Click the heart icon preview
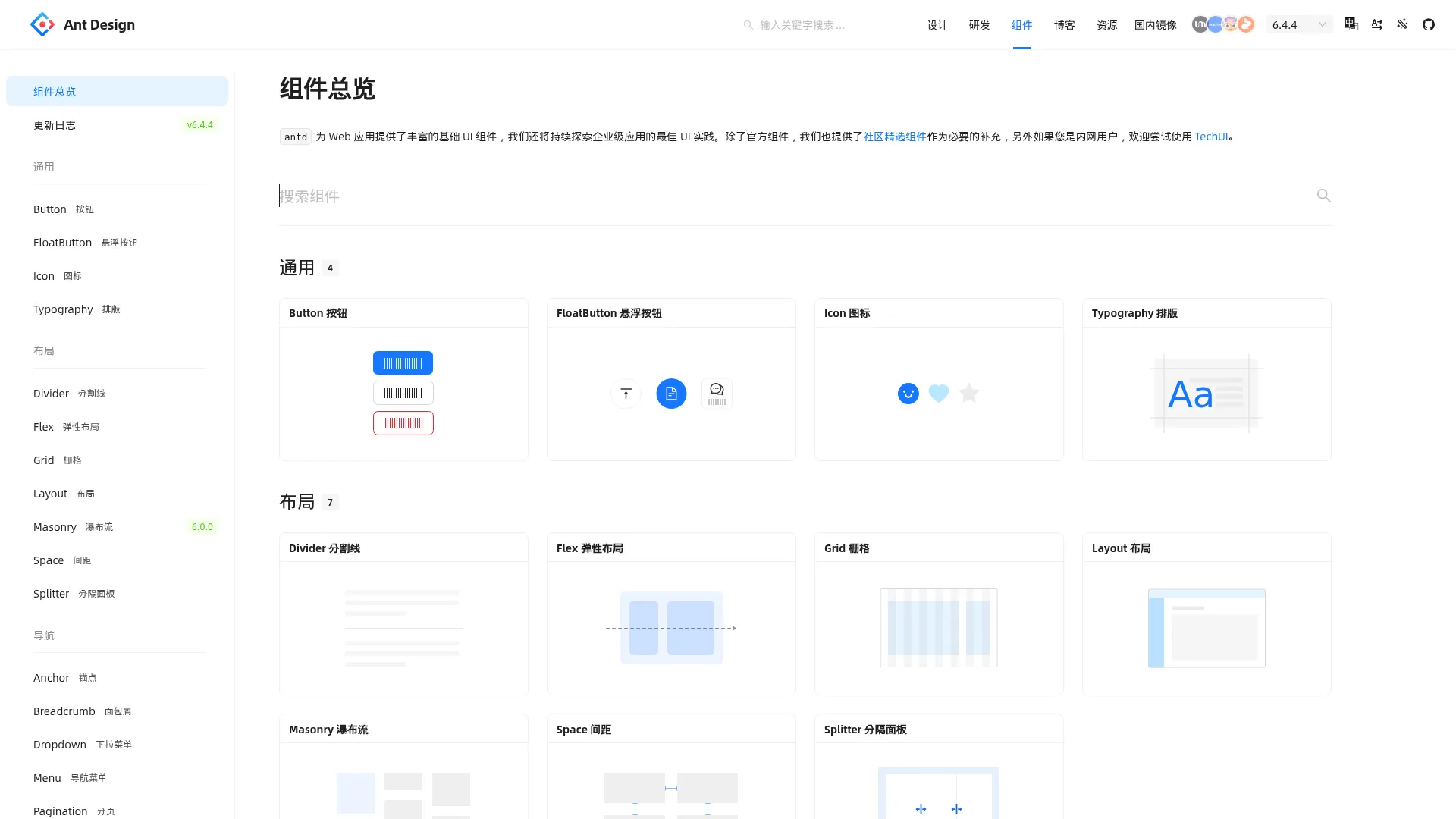Viewport: 1456px width, 819px height. click(x=939, y=394)
